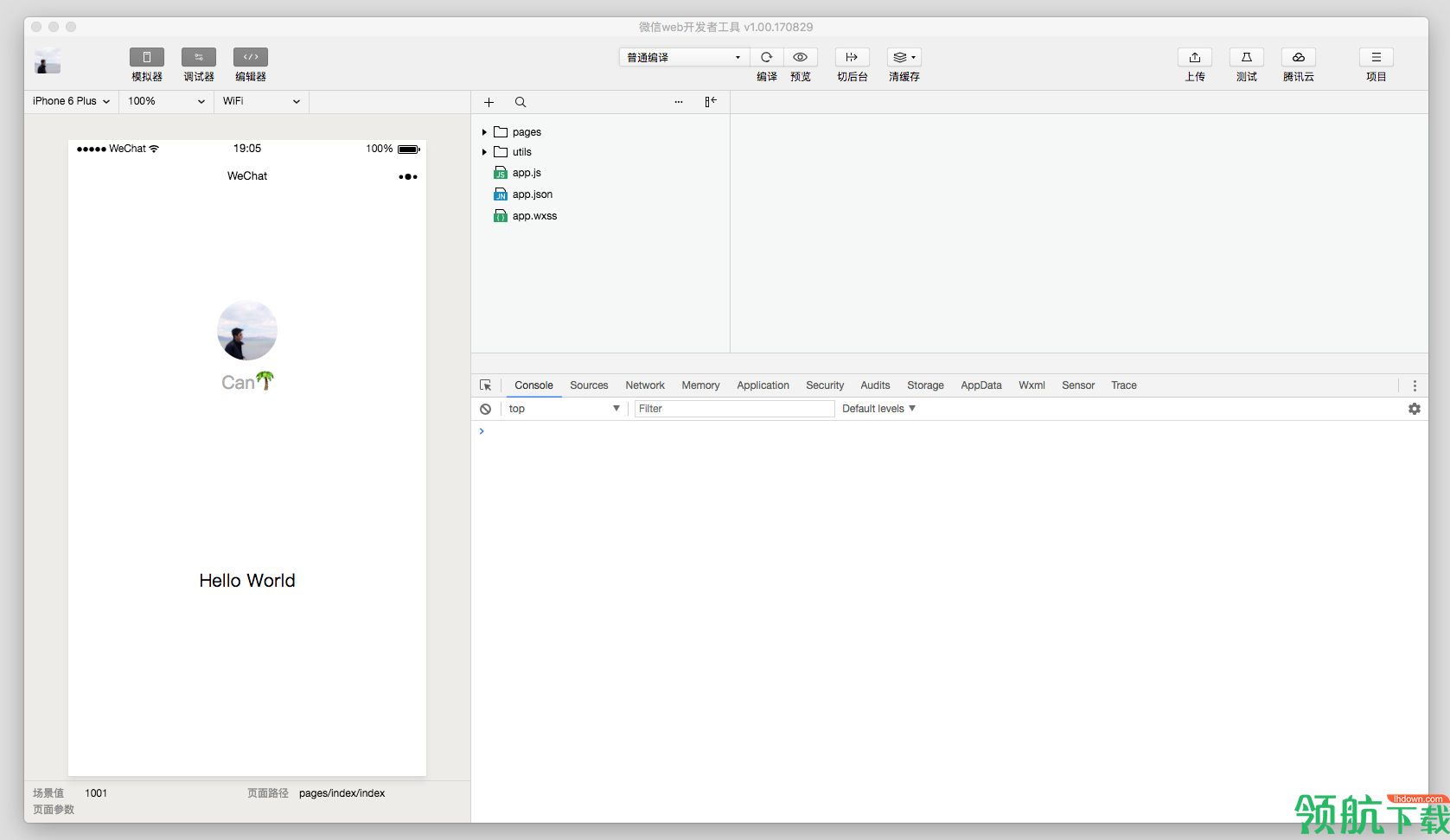Screen dimensions: 1450x840
Task: Open the 100% zoom level dropdown
Action: [167, 101]
